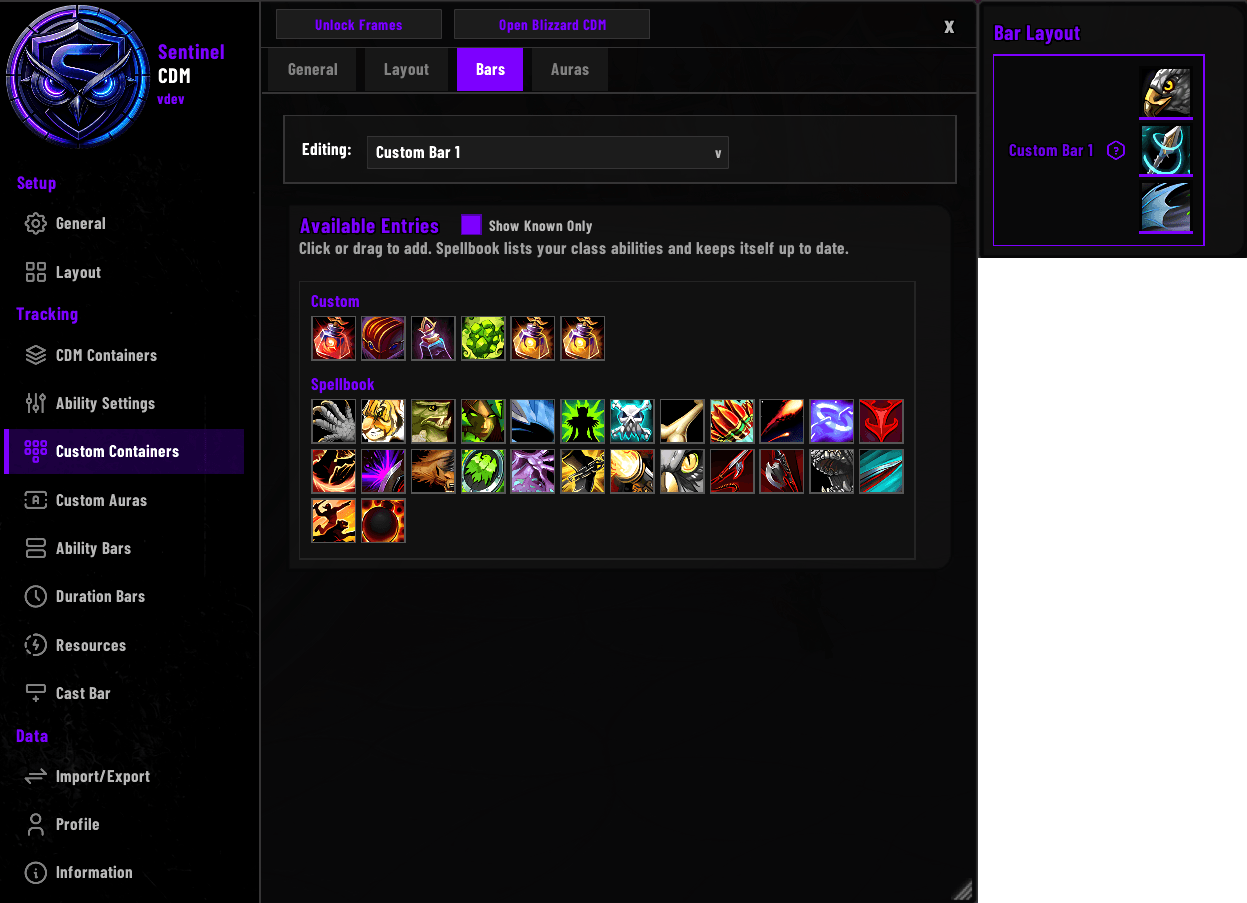Open Information in the sidebar

tap(124, 872)
